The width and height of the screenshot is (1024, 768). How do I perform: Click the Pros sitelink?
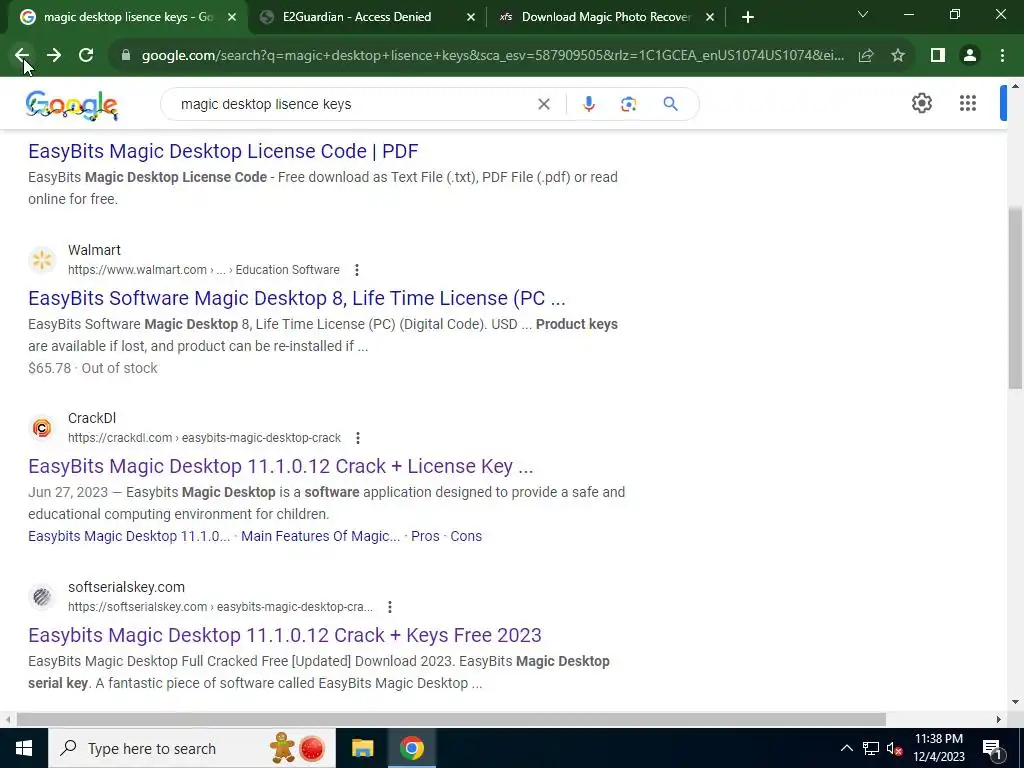(x=425, y=536)
